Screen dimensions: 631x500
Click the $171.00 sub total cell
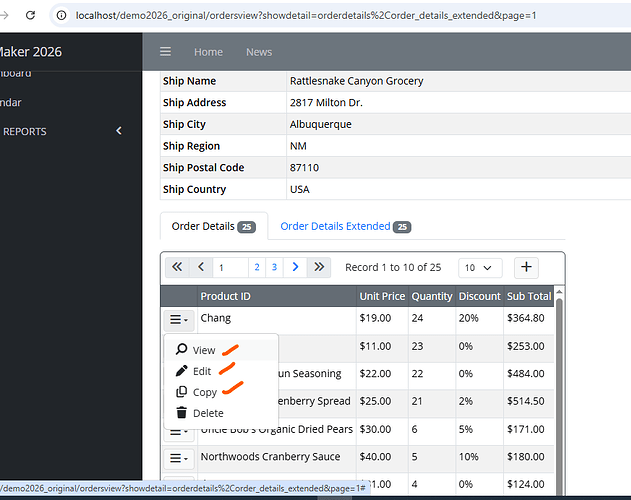tap(529, 429)
